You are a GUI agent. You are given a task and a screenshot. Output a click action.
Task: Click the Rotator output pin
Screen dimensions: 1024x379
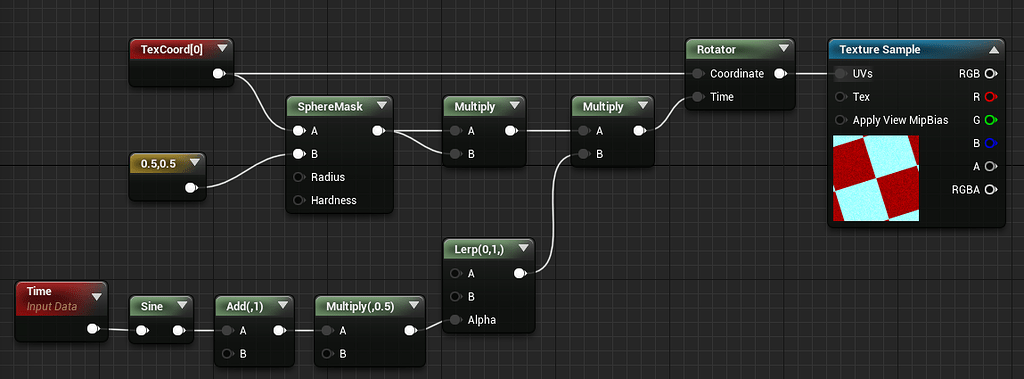(x=780, y=74)
